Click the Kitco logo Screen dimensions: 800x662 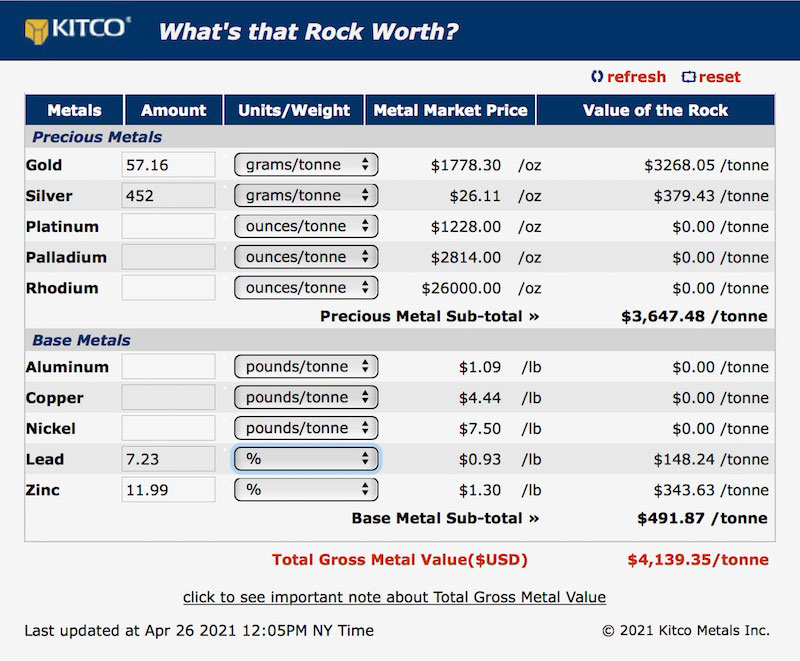click(78, 30)
